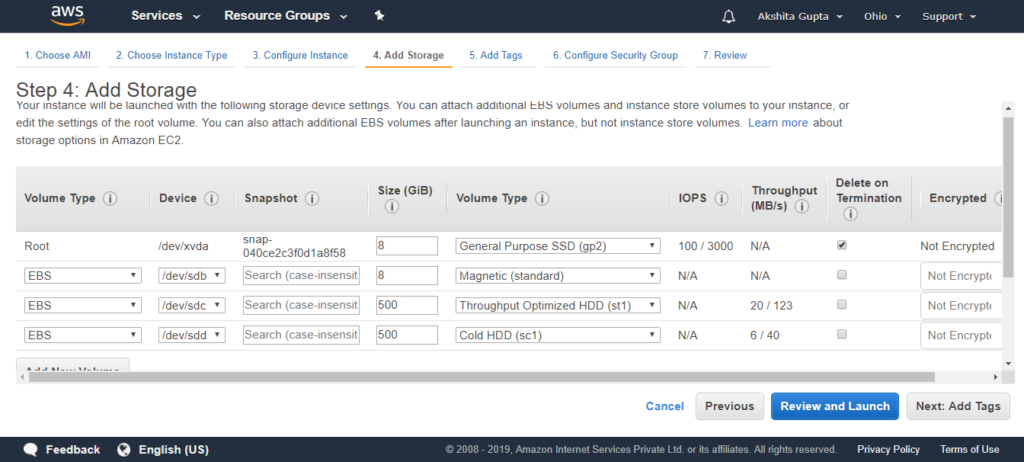
Task: Open Throughput Optimized HDD (st1) dropdown
Action: (x=558, y=305)
